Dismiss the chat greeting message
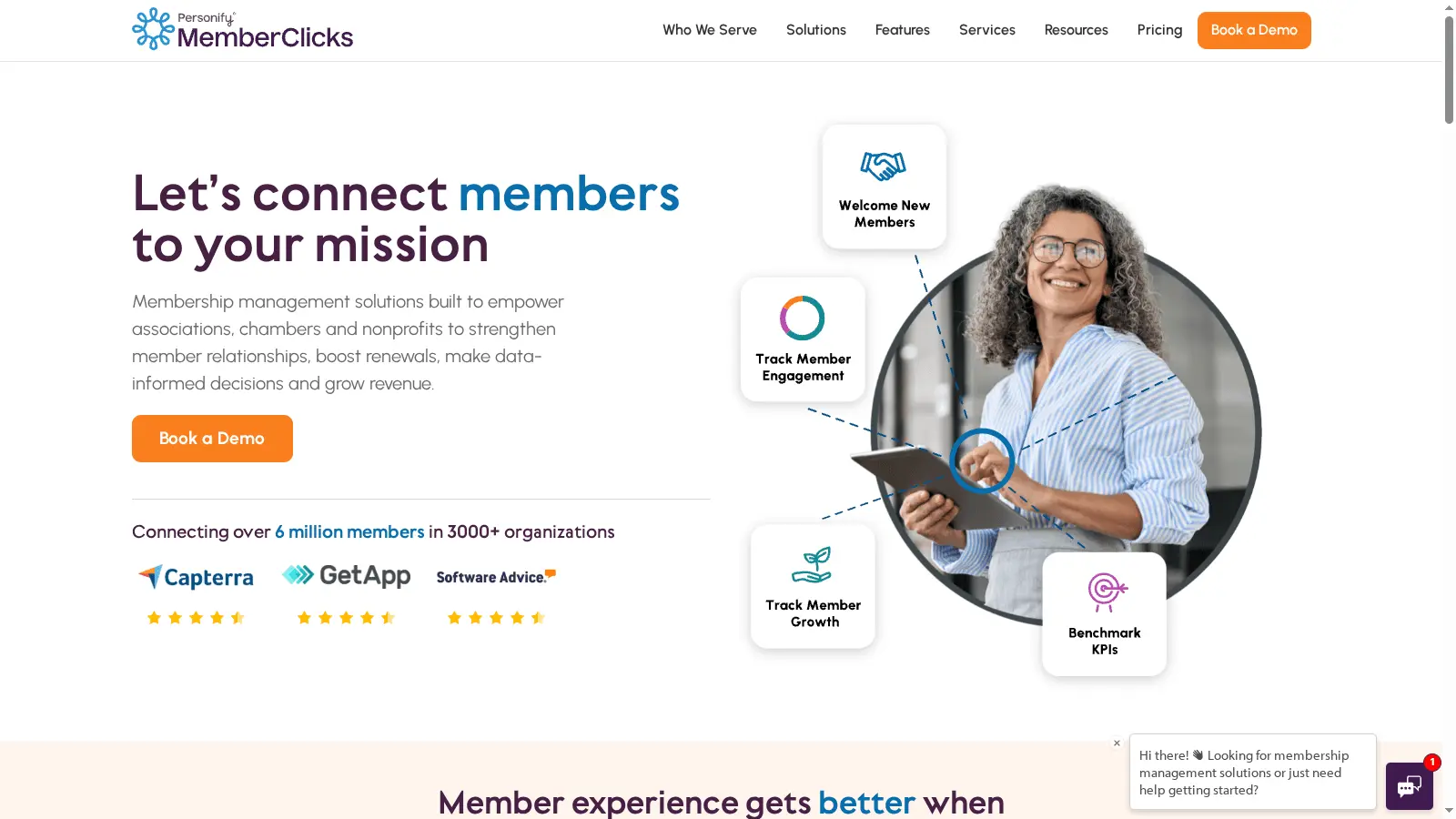 coord(1117,743)
